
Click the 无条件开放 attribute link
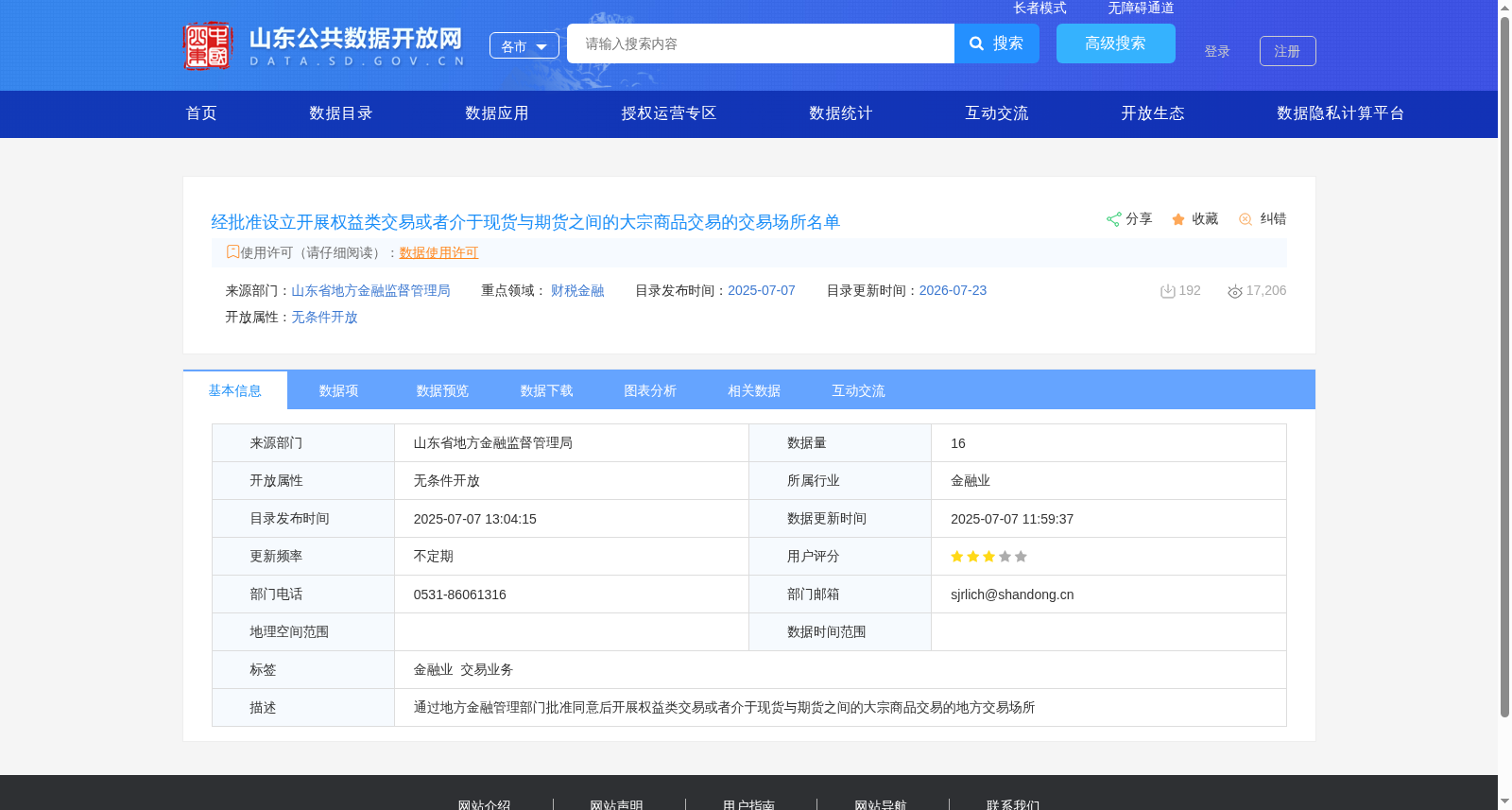click(324, 317)
